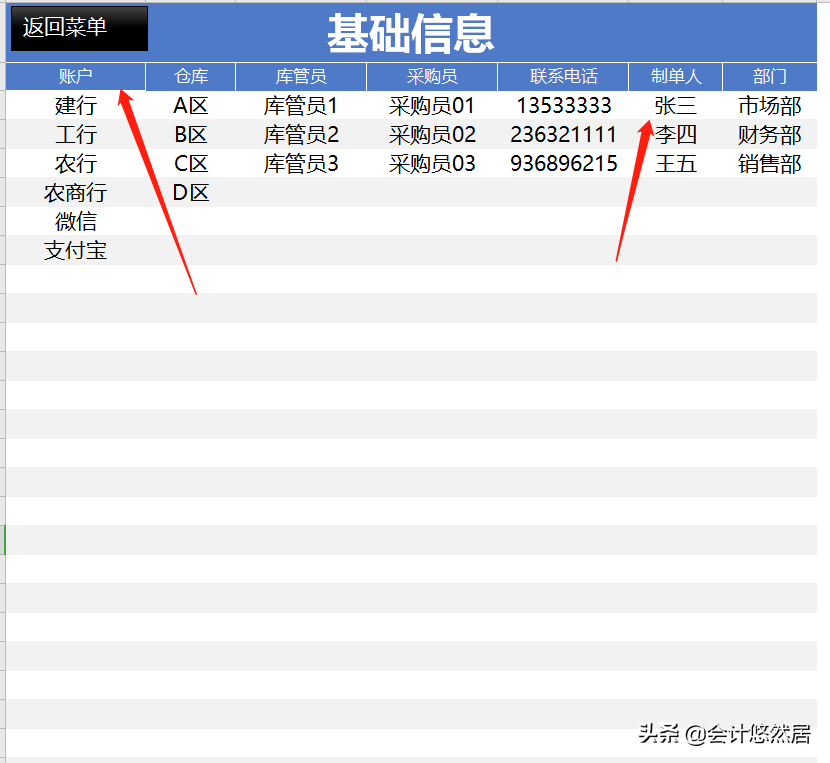Select the 微信 account cell
This screenshot has height=763, width=830.
click(x=75, y=221)
